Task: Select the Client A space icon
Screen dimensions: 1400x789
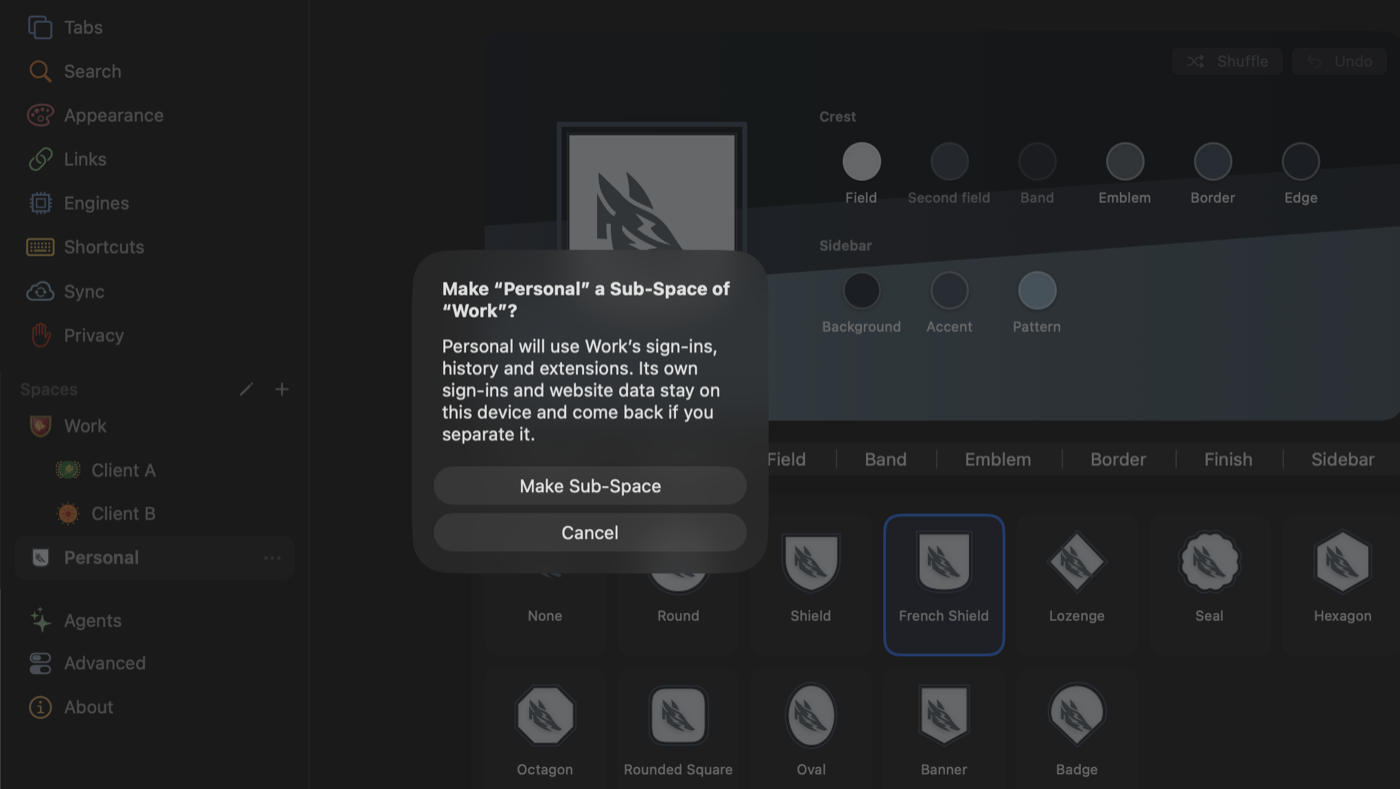Action: click(x=68, y=470)
